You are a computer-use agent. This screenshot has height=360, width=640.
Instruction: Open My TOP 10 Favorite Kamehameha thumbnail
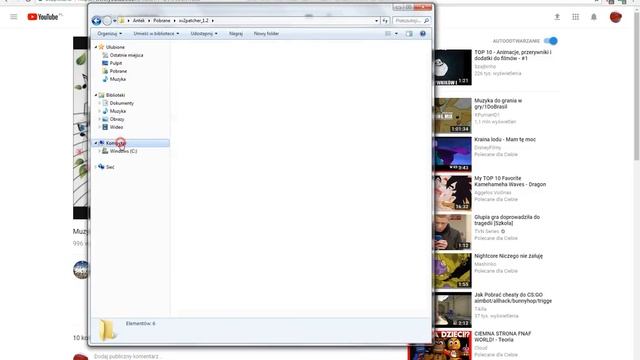click(x=452, y=193)
